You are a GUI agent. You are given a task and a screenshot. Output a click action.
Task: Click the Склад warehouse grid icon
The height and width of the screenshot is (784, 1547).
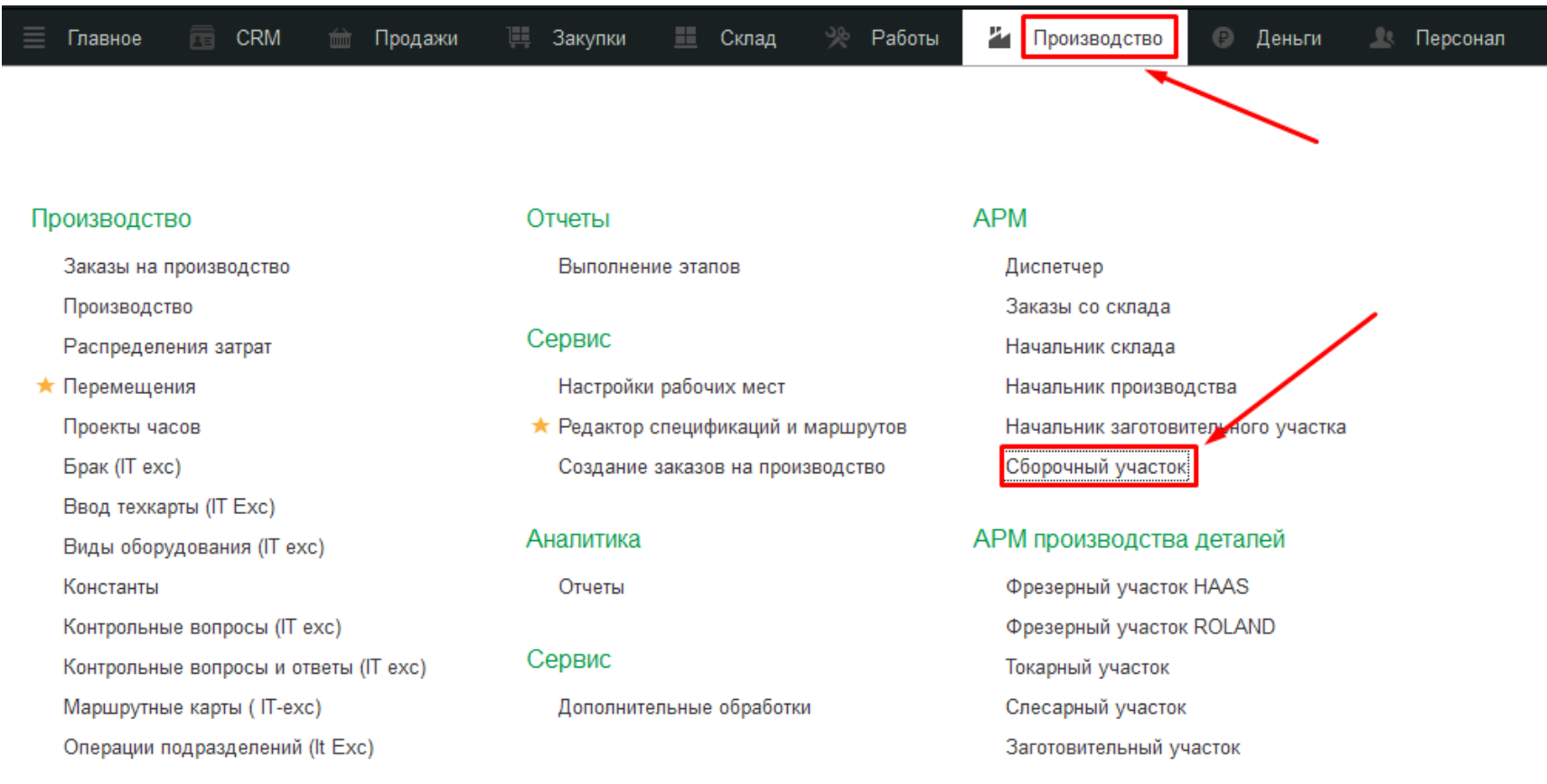tap(686, 38)
